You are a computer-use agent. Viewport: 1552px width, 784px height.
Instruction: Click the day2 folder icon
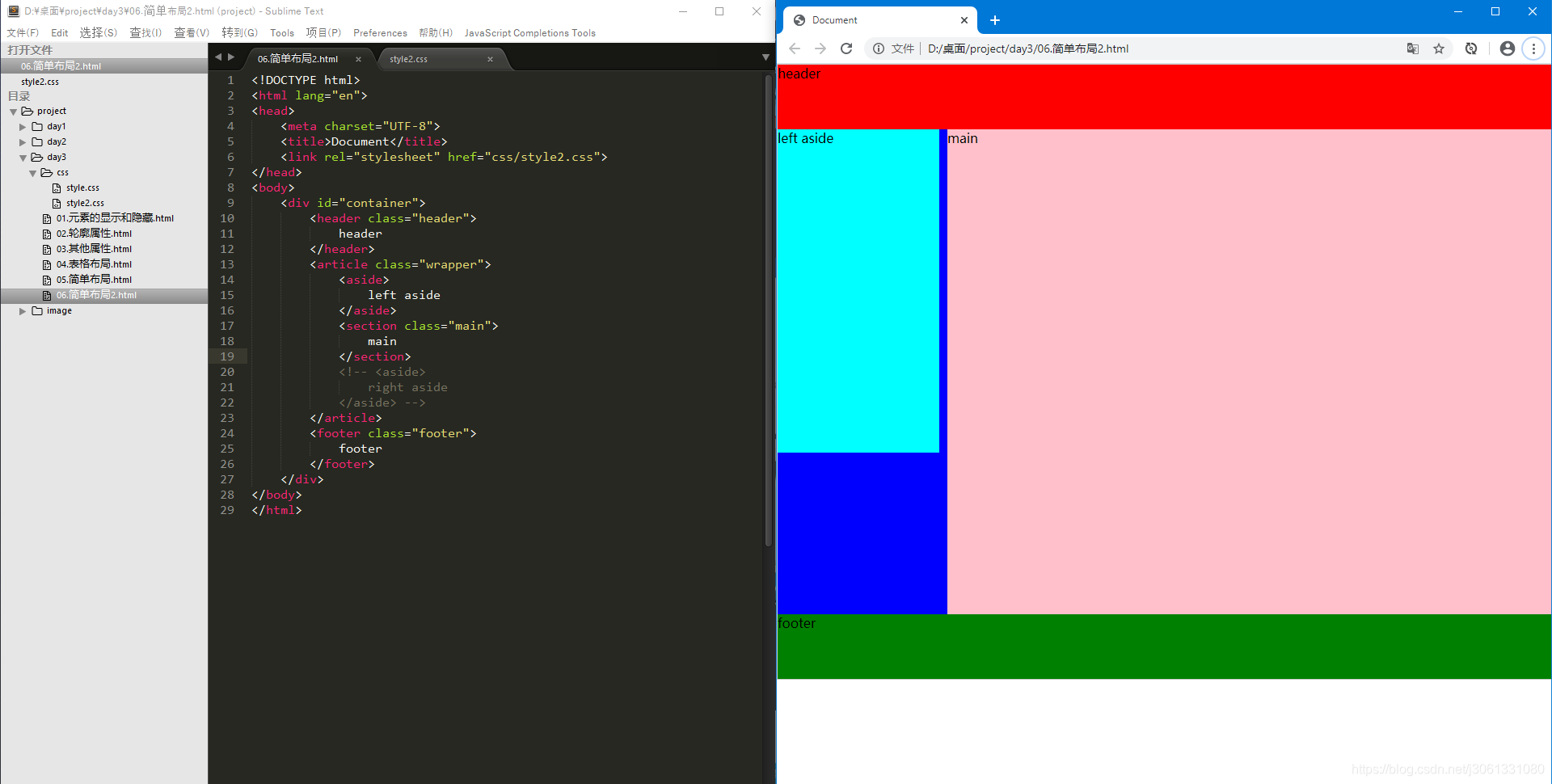point(37,141)
